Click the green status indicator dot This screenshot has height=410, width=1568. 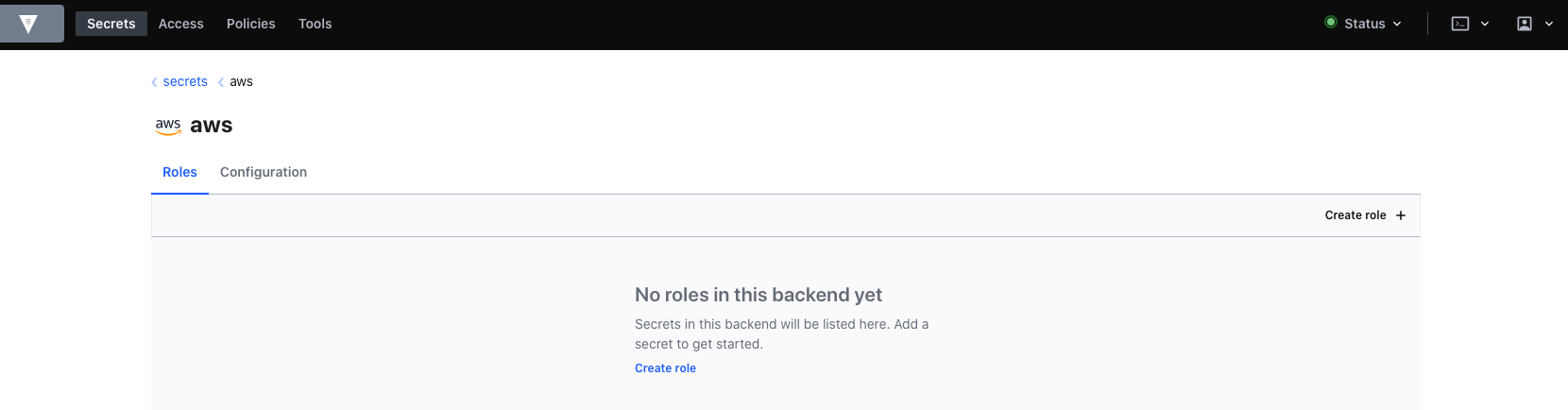point(1331,23)
